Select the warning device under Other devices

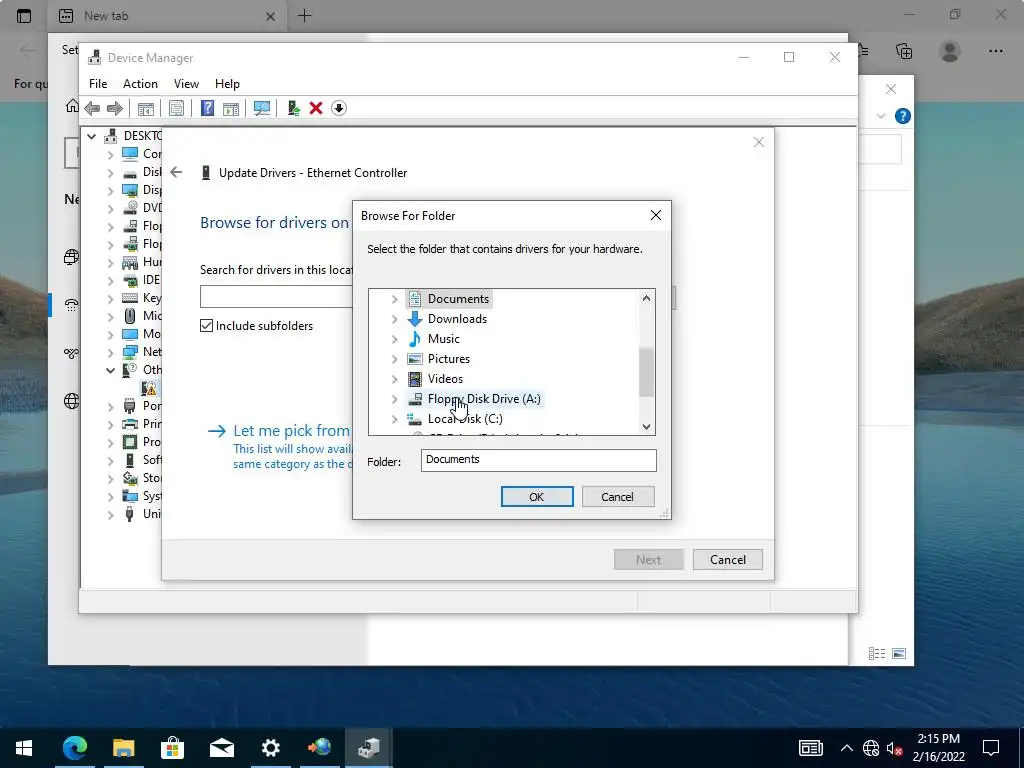149,388
